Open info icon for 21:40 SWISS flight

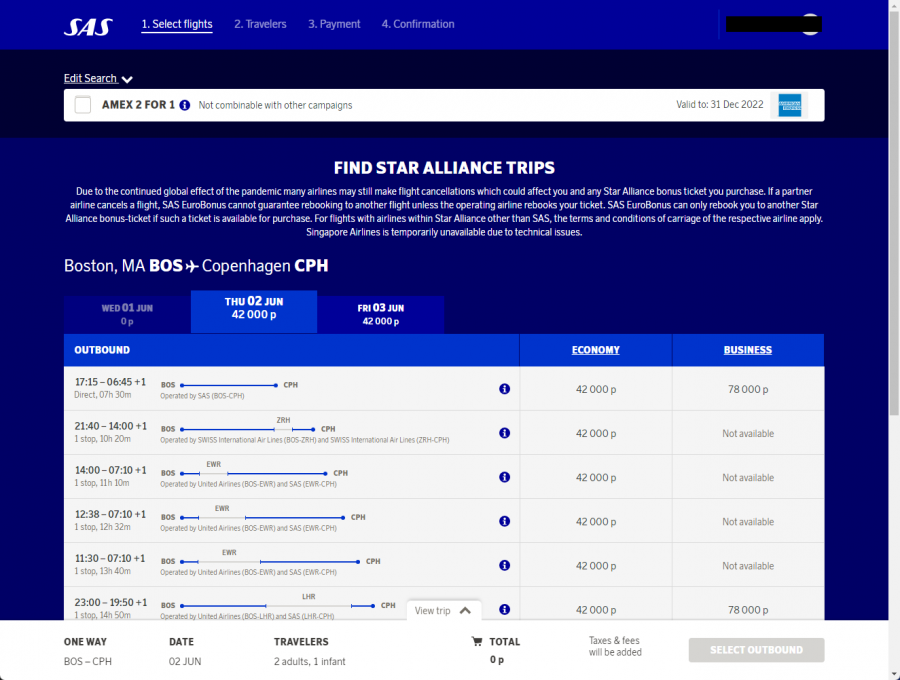click(504, 433)
